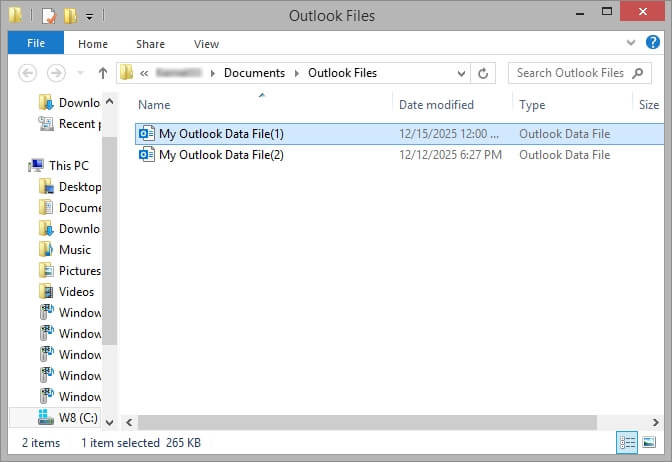
Task: Expand the breadcrumb arrow after Documents
Action: (297, 73)
